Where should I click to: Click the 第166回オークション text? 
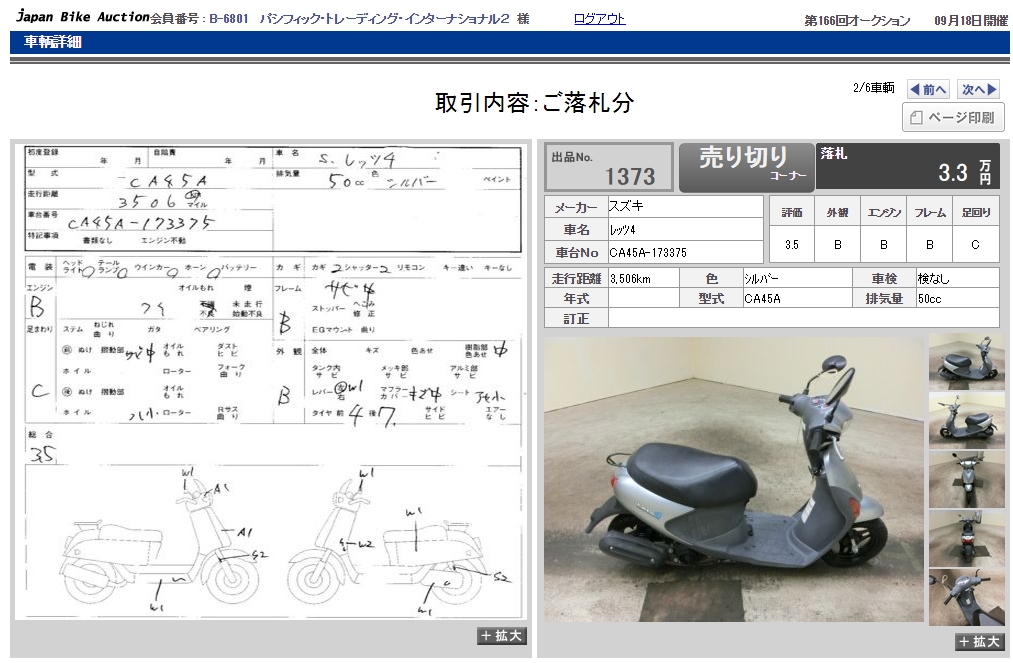click(x=857, y=21)
